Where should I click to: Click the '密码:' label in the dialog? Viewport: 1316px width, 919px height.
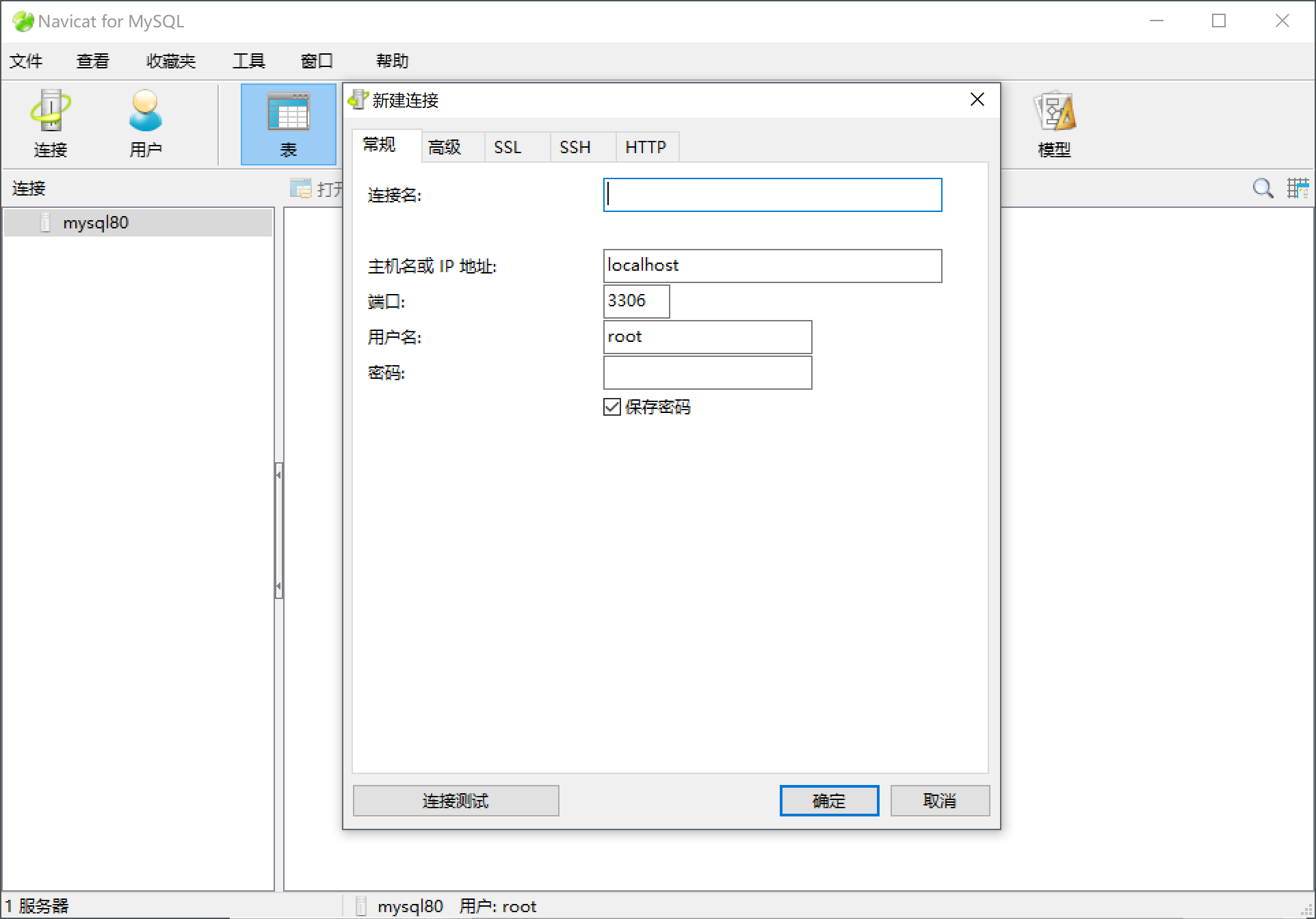click(386, 373)
